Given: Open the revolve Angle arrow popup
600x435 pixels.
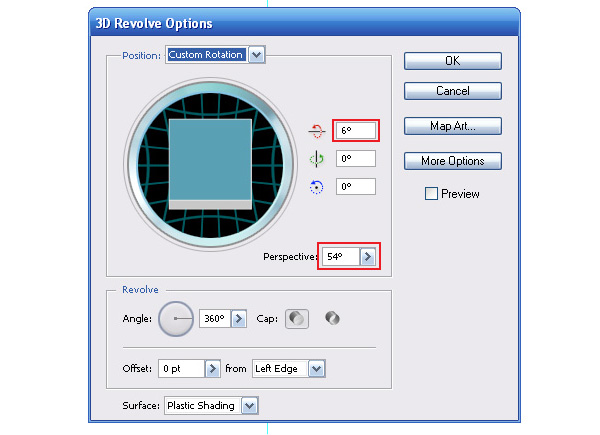Looking at the screenshot, I should pos(239,318).
